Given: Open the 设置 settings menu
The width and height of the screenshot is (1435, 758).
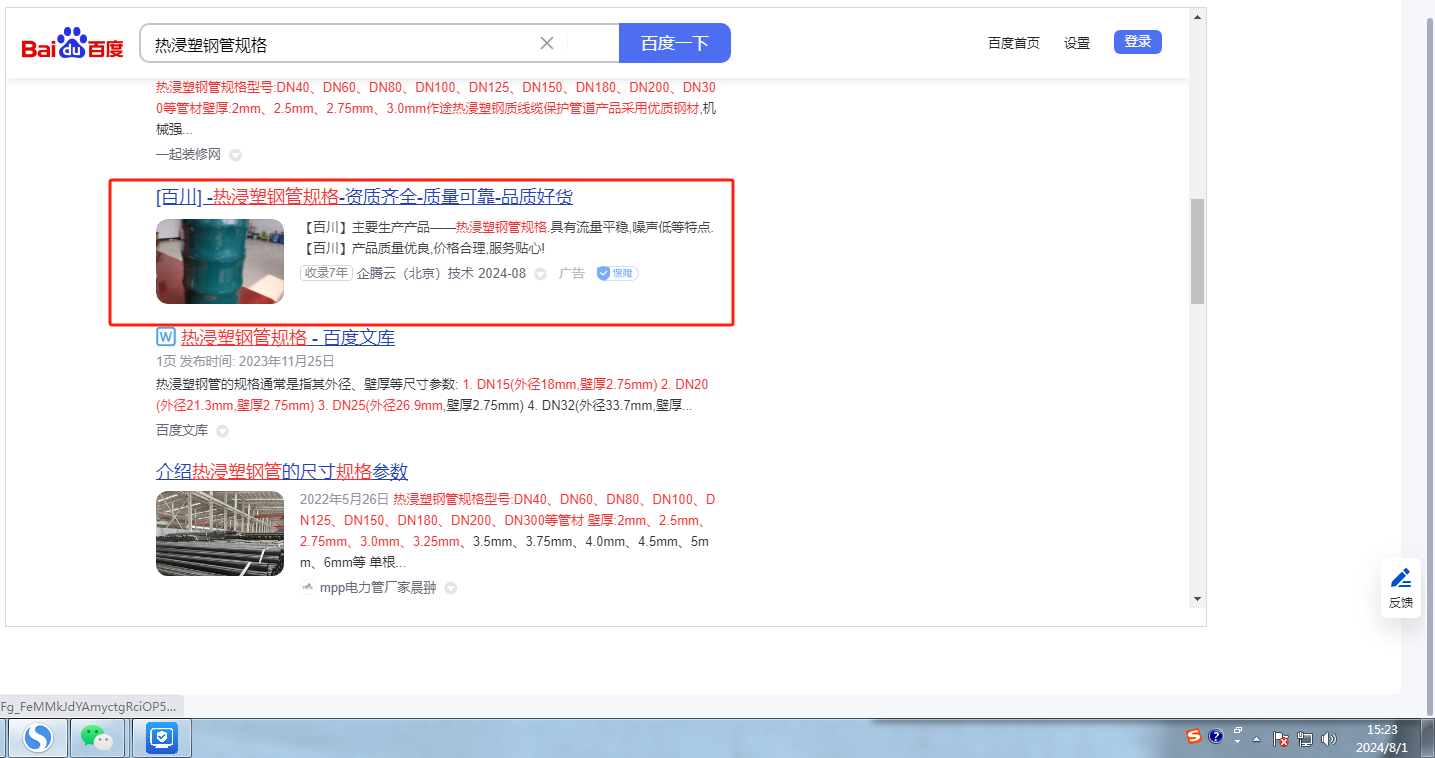Looking at the screenshot, I should [1077, 43].
